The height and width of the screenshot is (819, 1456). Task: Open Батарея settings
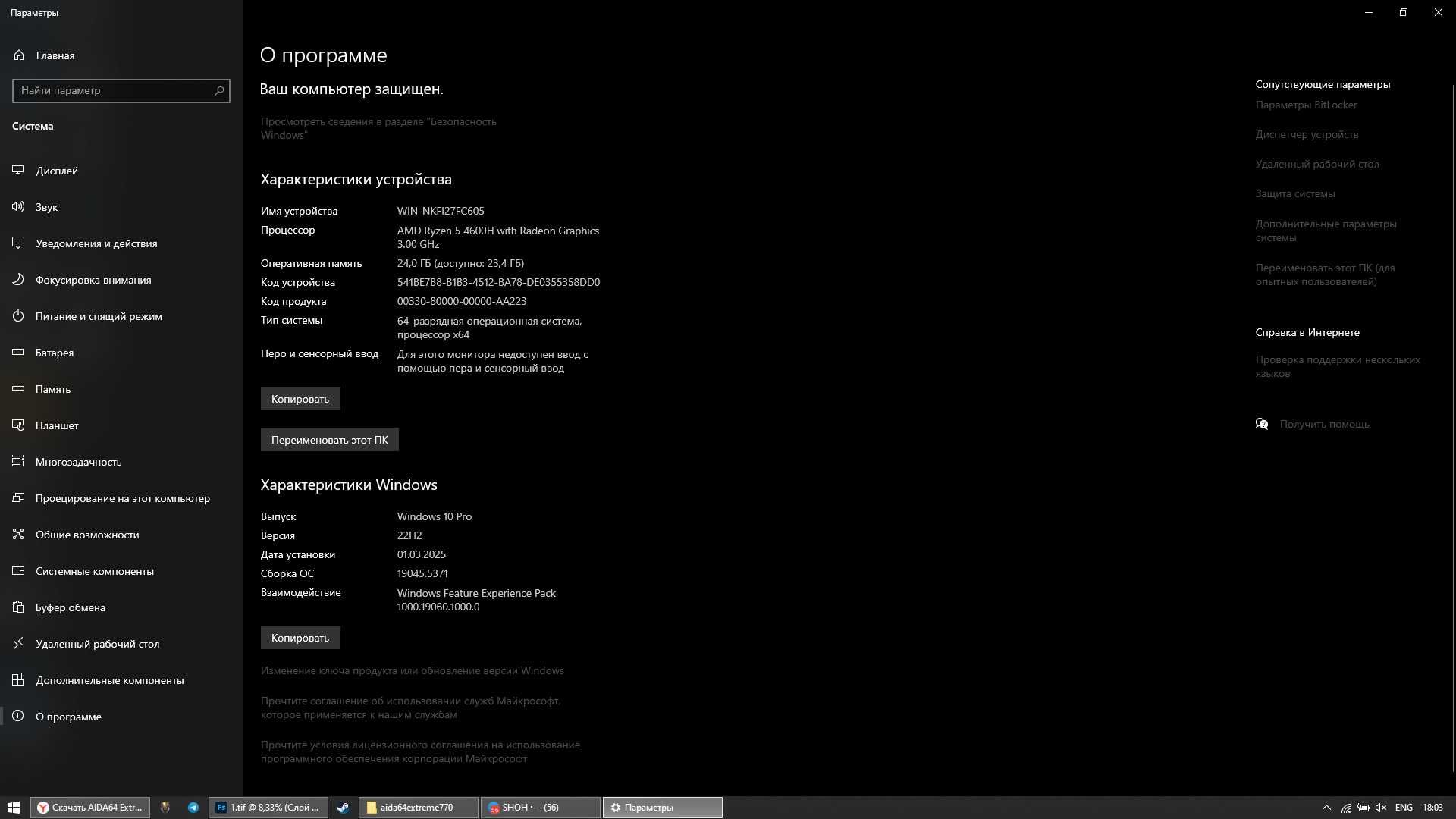[x=121, y=353]
